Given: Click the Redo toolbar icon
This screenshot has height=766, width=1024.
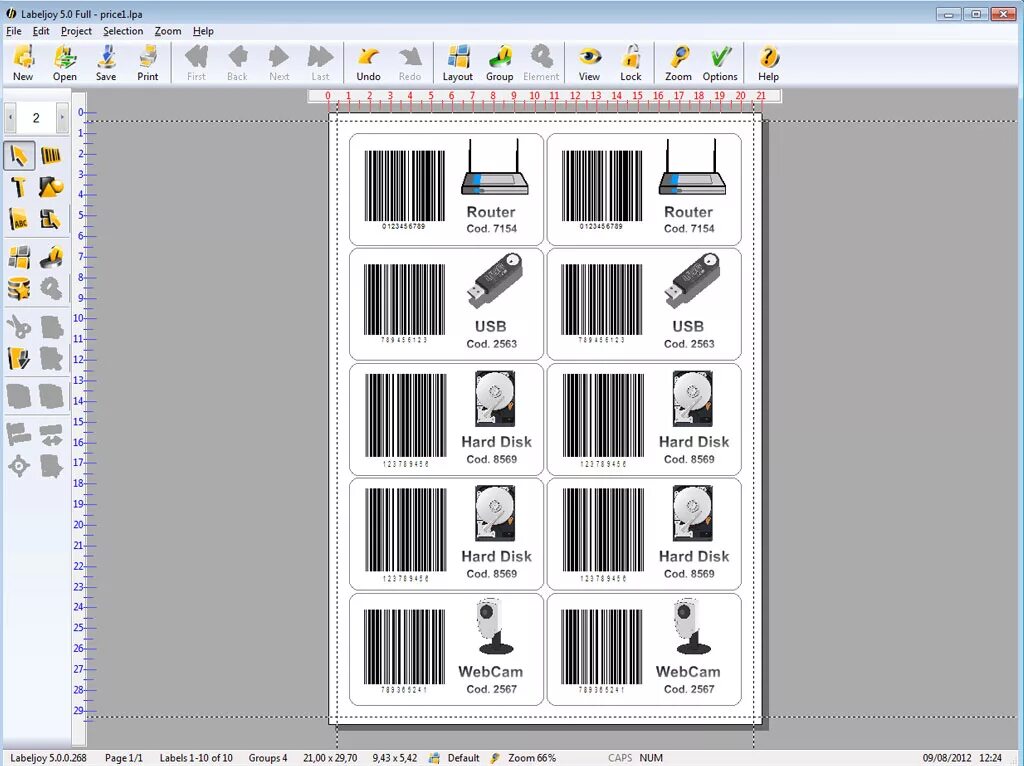Looking at the screenshot, I should click(x=409, y=63).
